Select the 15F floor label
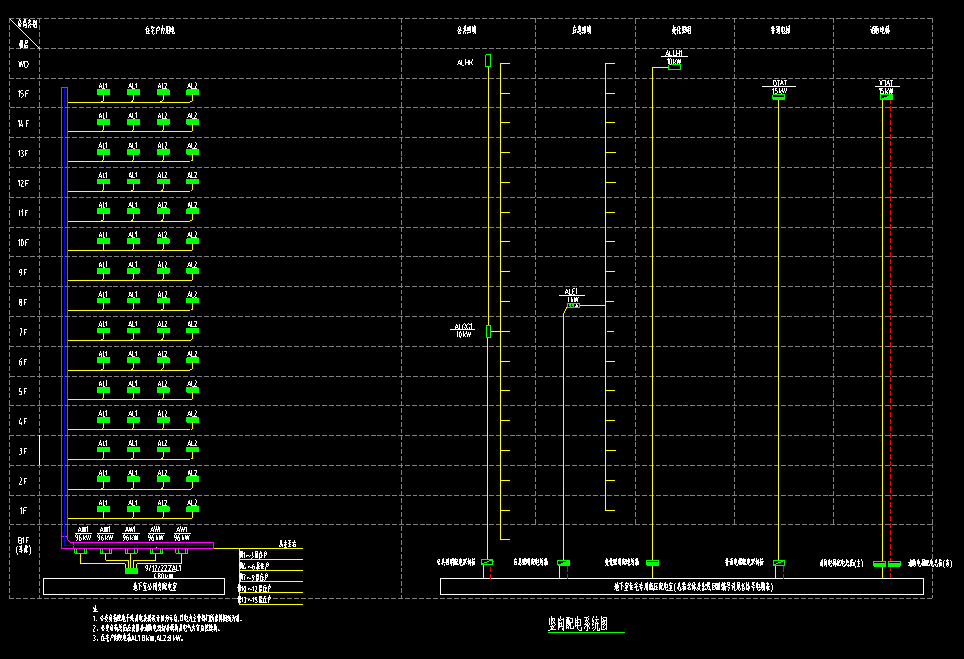 [x=23, y=94]
